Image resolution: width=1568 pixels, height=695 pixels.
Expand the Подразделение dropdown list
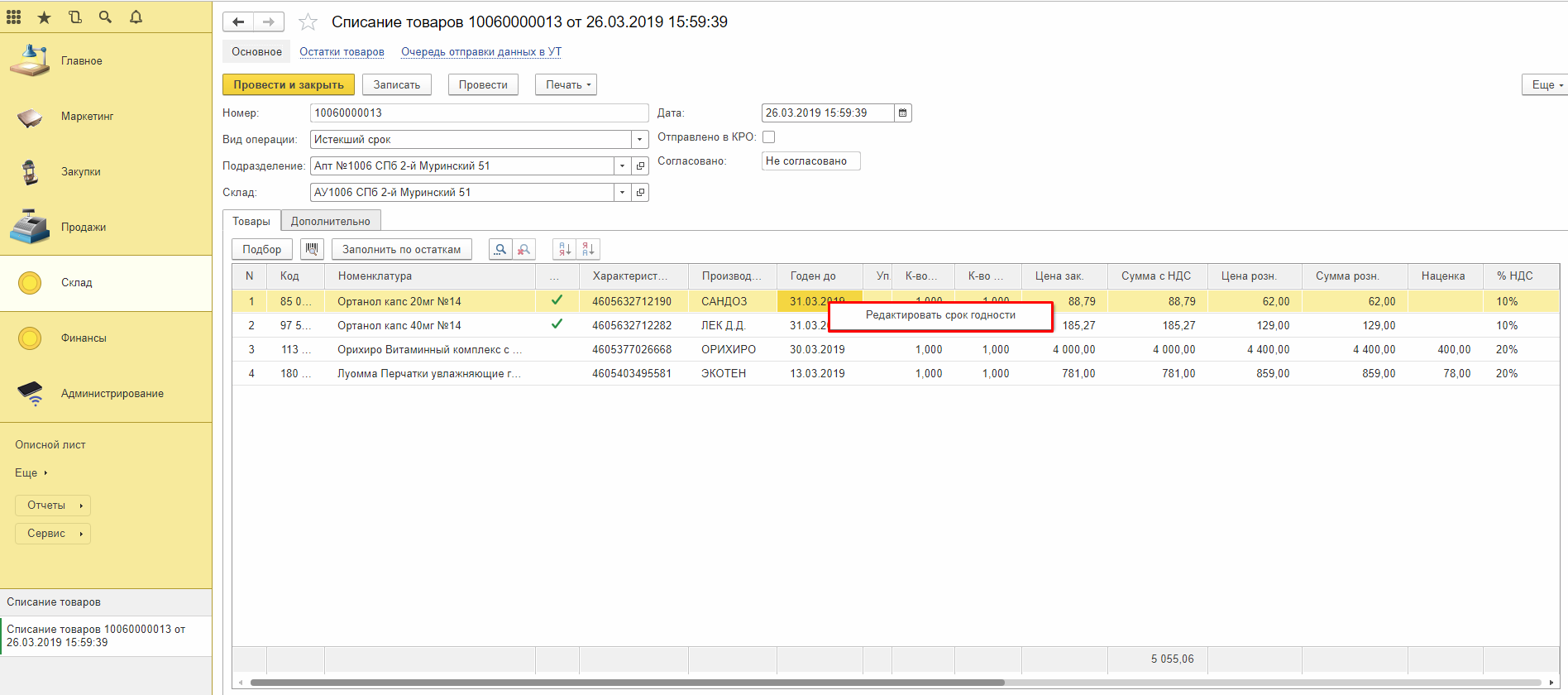click(622, 166)
